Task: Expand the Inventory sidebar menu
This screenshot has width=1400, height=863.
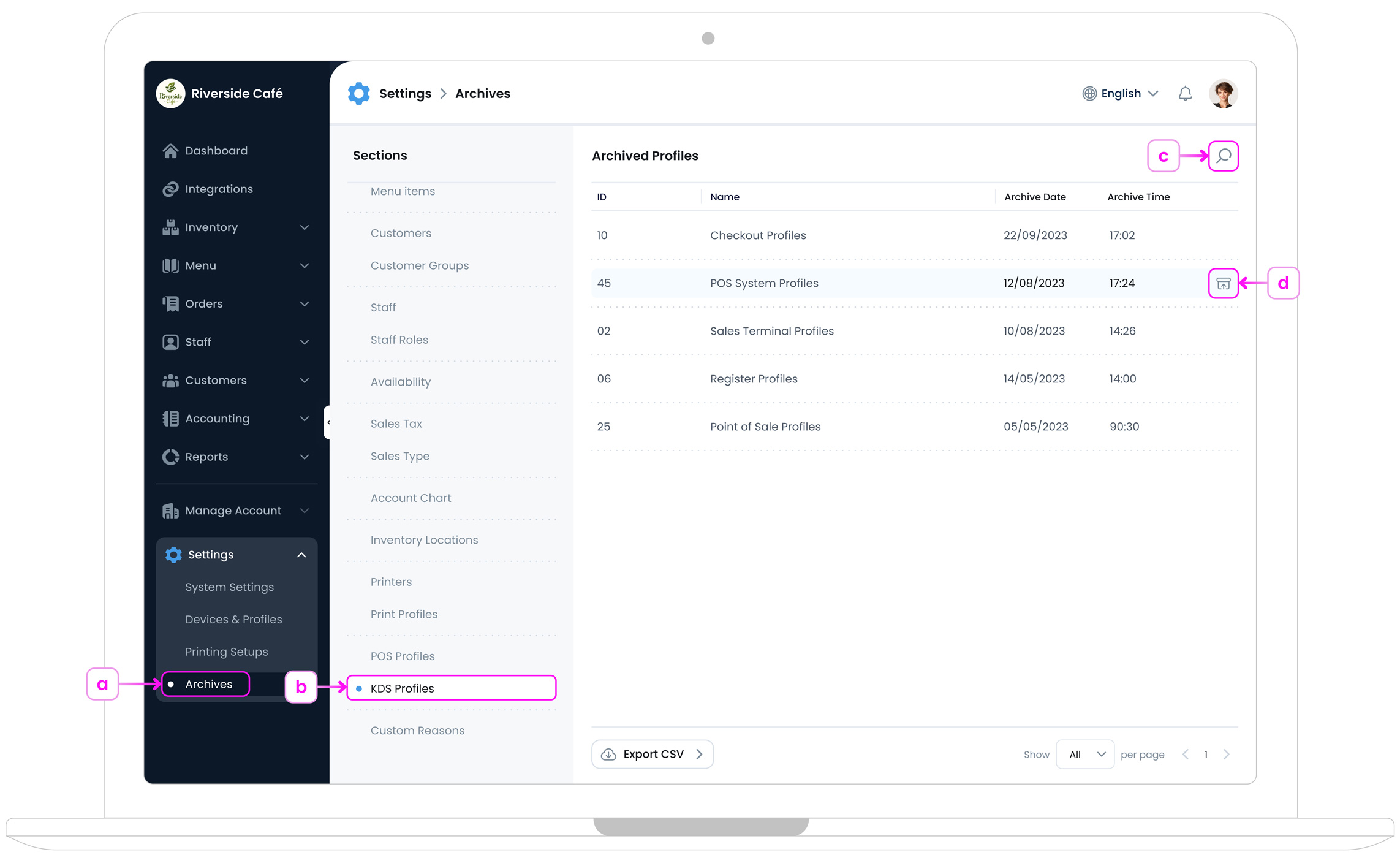Action: click(305, 227)
